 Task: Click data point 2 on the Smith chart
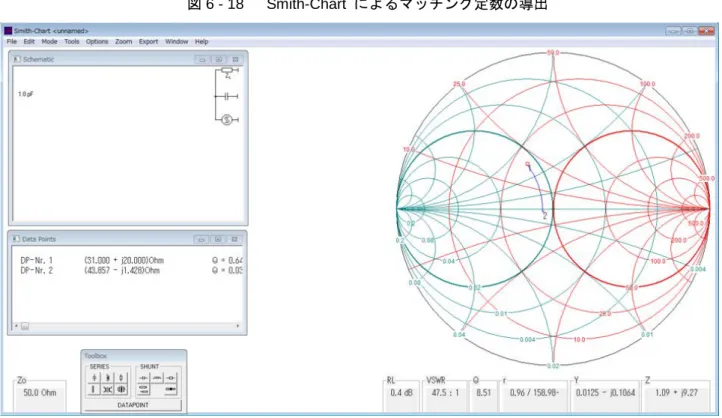coord(545,215)
